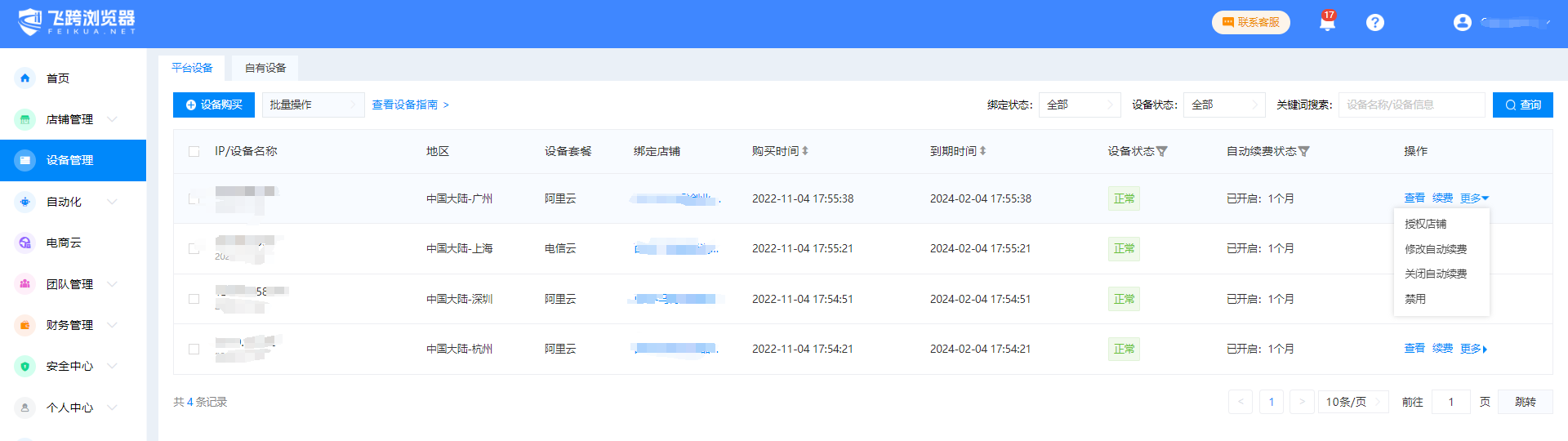Viewport: 1568px width, 441px height.
Task: Switch to the 自有设备 tab
Action: coord(265,68)
